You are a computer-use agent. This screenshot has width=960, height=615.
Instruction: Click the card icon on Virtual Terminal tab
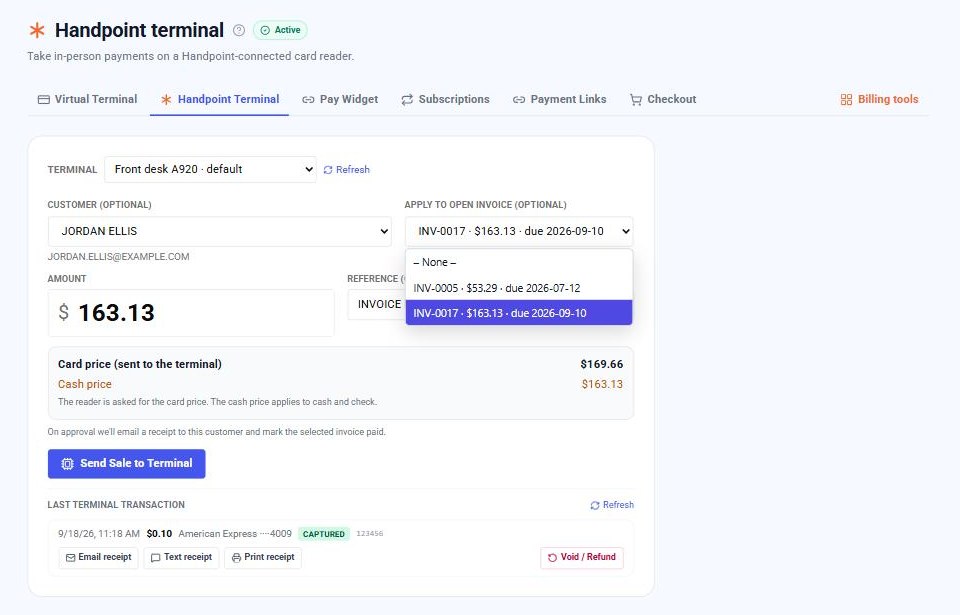point(43,99)
